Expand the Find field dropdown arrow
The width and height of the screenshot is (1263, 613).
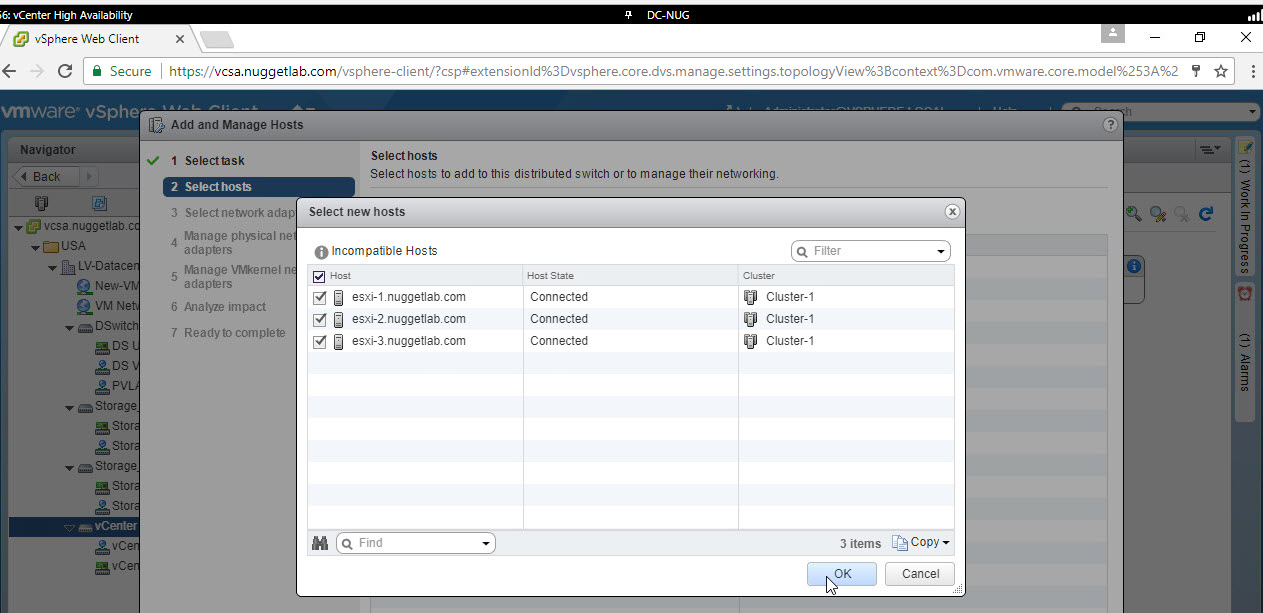pos(485,543)
